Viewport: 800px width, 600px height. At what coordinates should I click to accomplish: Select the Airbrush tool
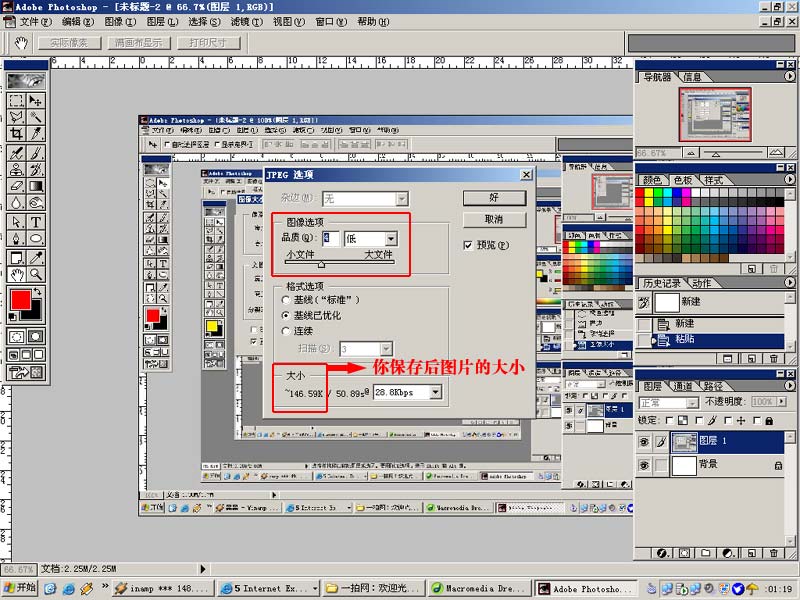16,153
